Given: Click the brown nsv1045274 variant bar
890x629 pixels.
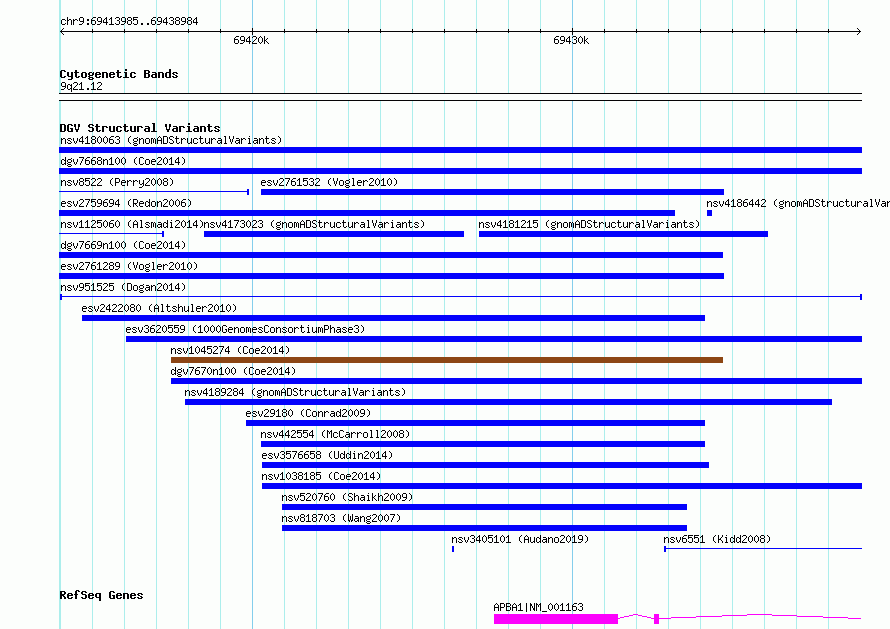Looking at the screenshot, I should pos(447,360).
